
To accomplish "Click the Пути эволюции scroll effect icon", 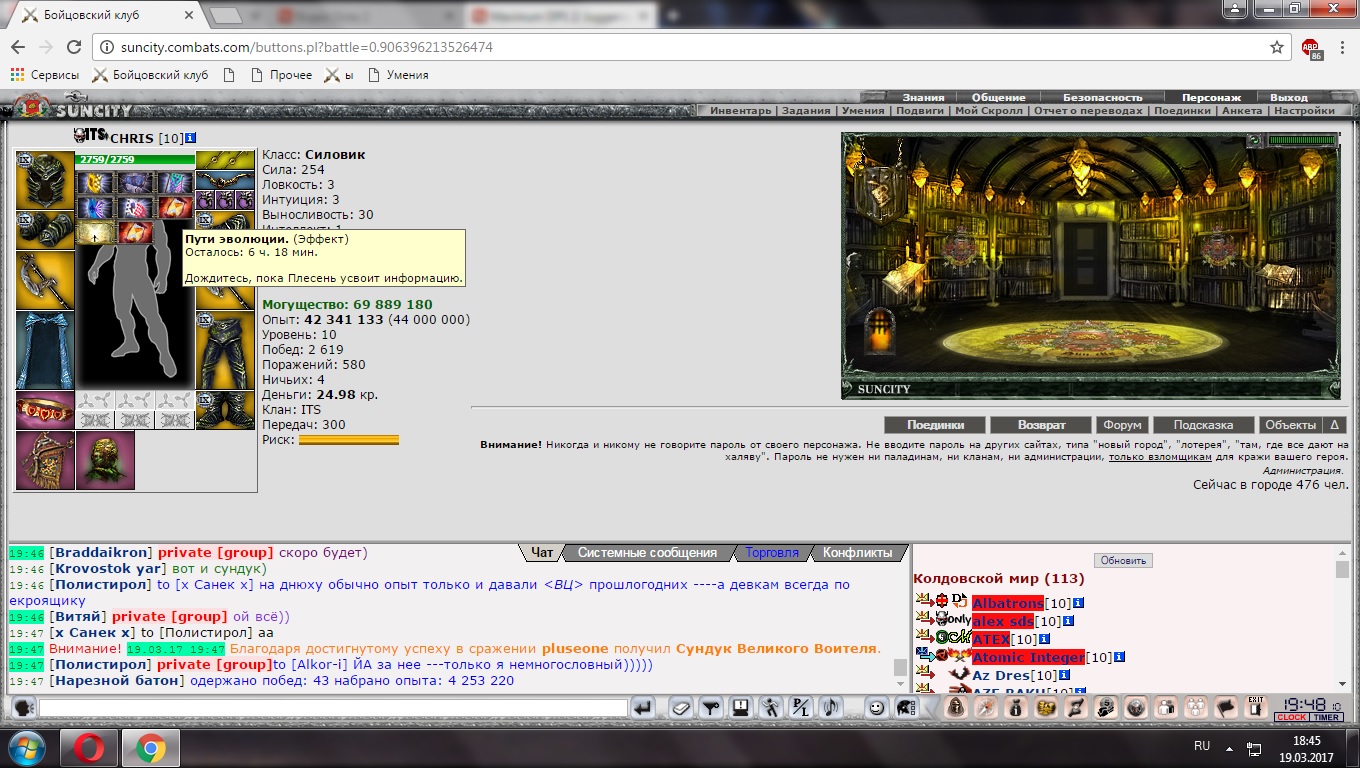I will (95, 232).
